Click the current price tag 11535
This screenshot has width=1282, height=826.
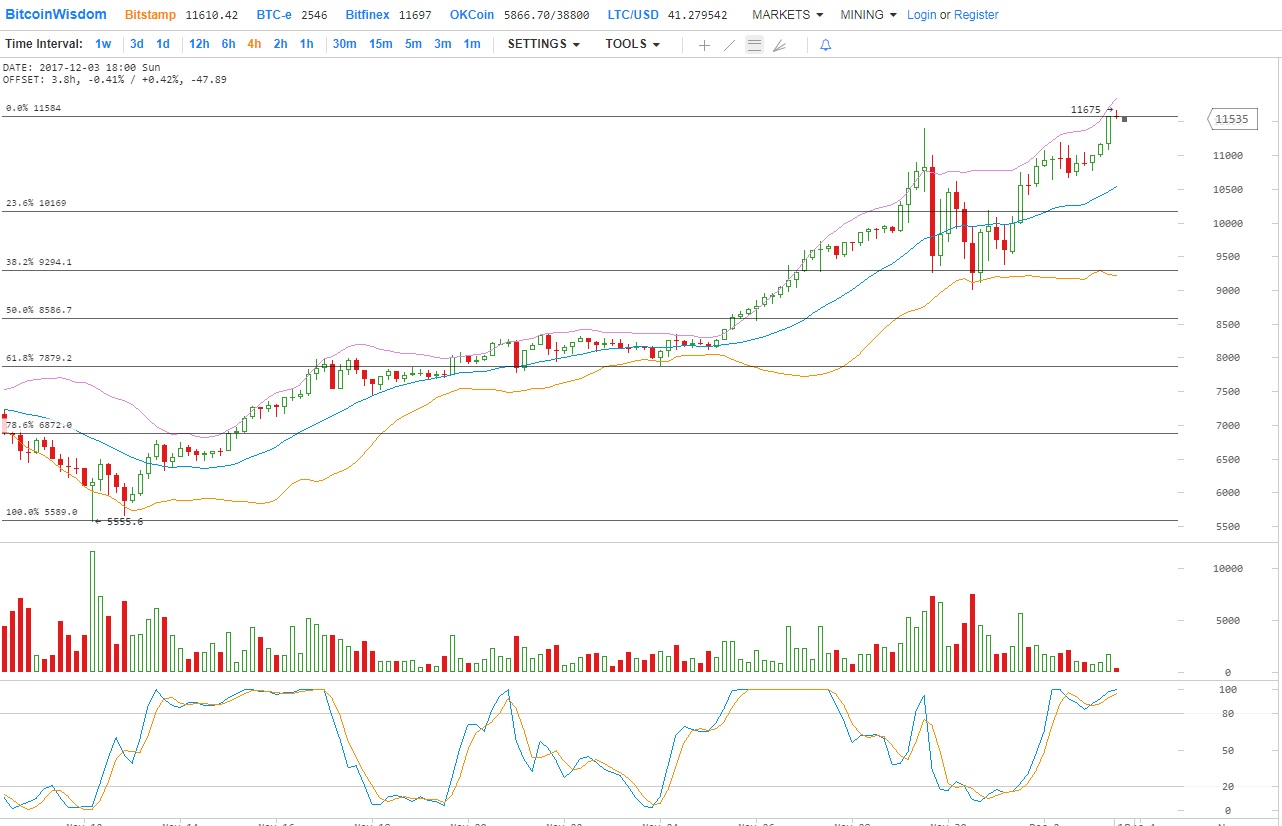tap(1231, 119)
